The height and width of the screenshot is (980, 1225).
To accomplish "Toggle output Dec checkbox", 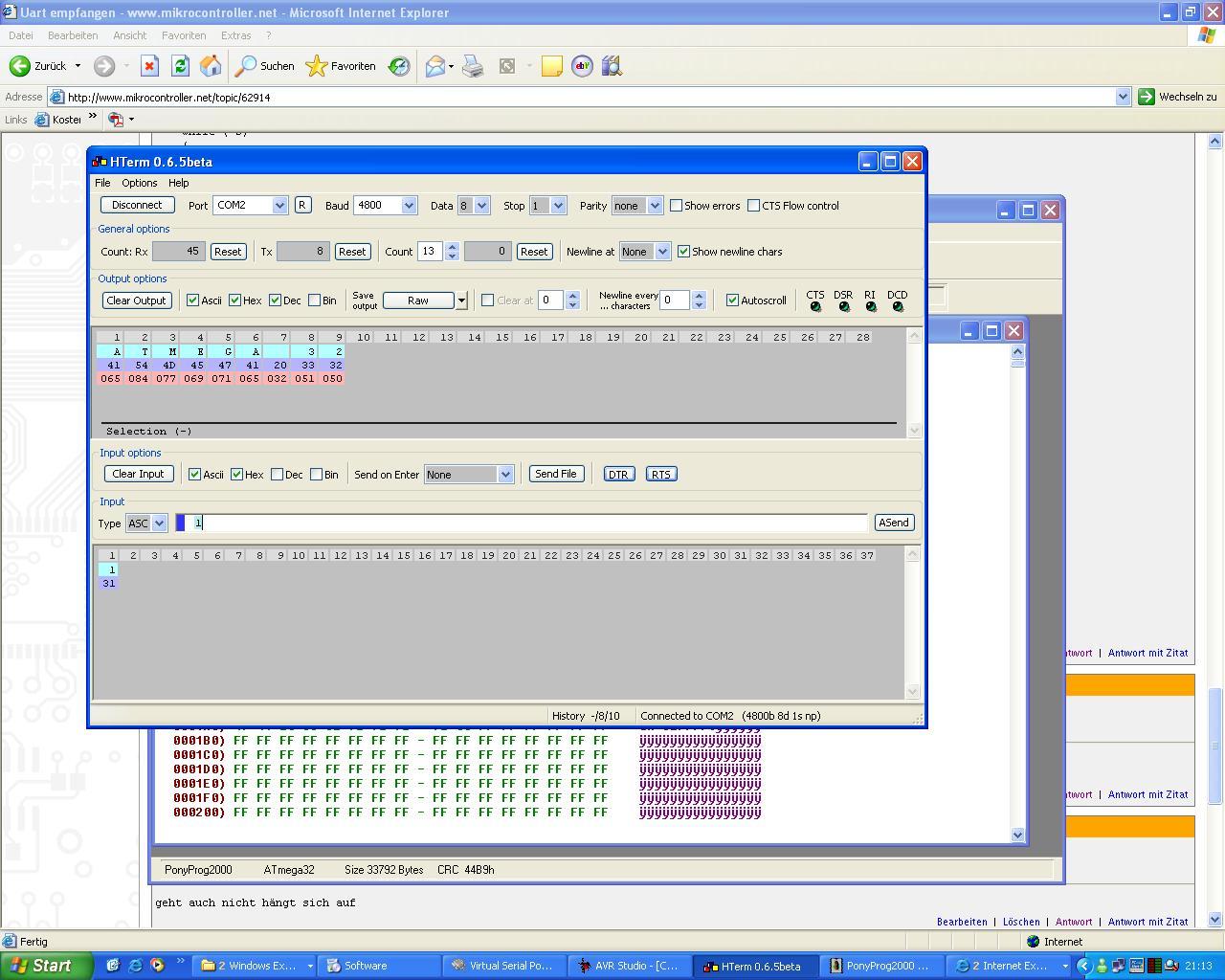I will coord(276,301).
